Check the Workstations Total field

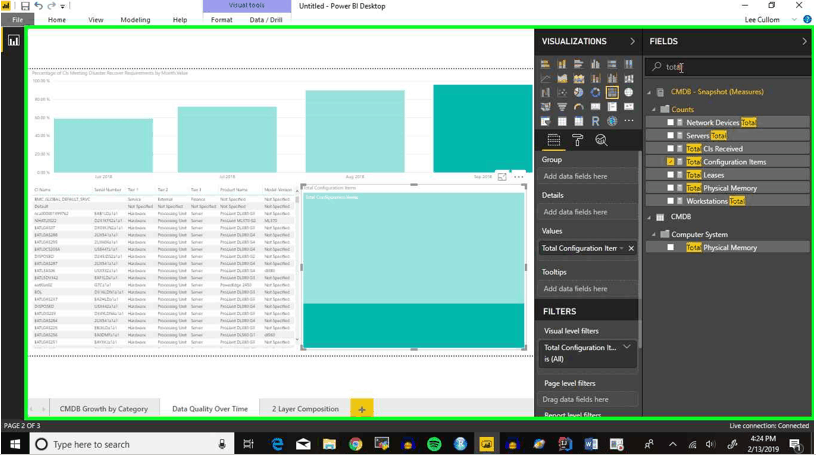tap(670, 201)
